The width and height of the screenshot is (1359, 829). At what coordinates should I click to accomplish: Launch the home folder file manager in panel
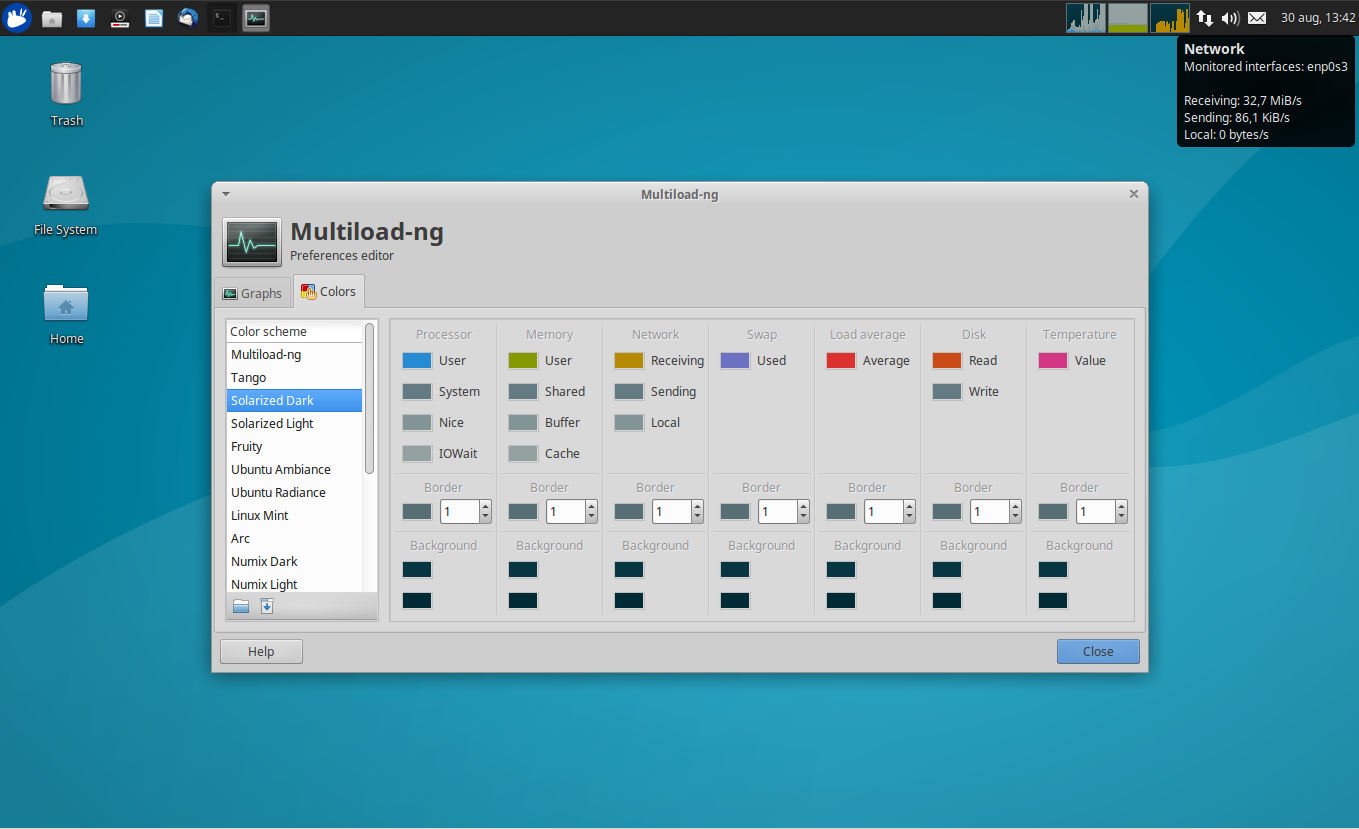pos(52,18)
